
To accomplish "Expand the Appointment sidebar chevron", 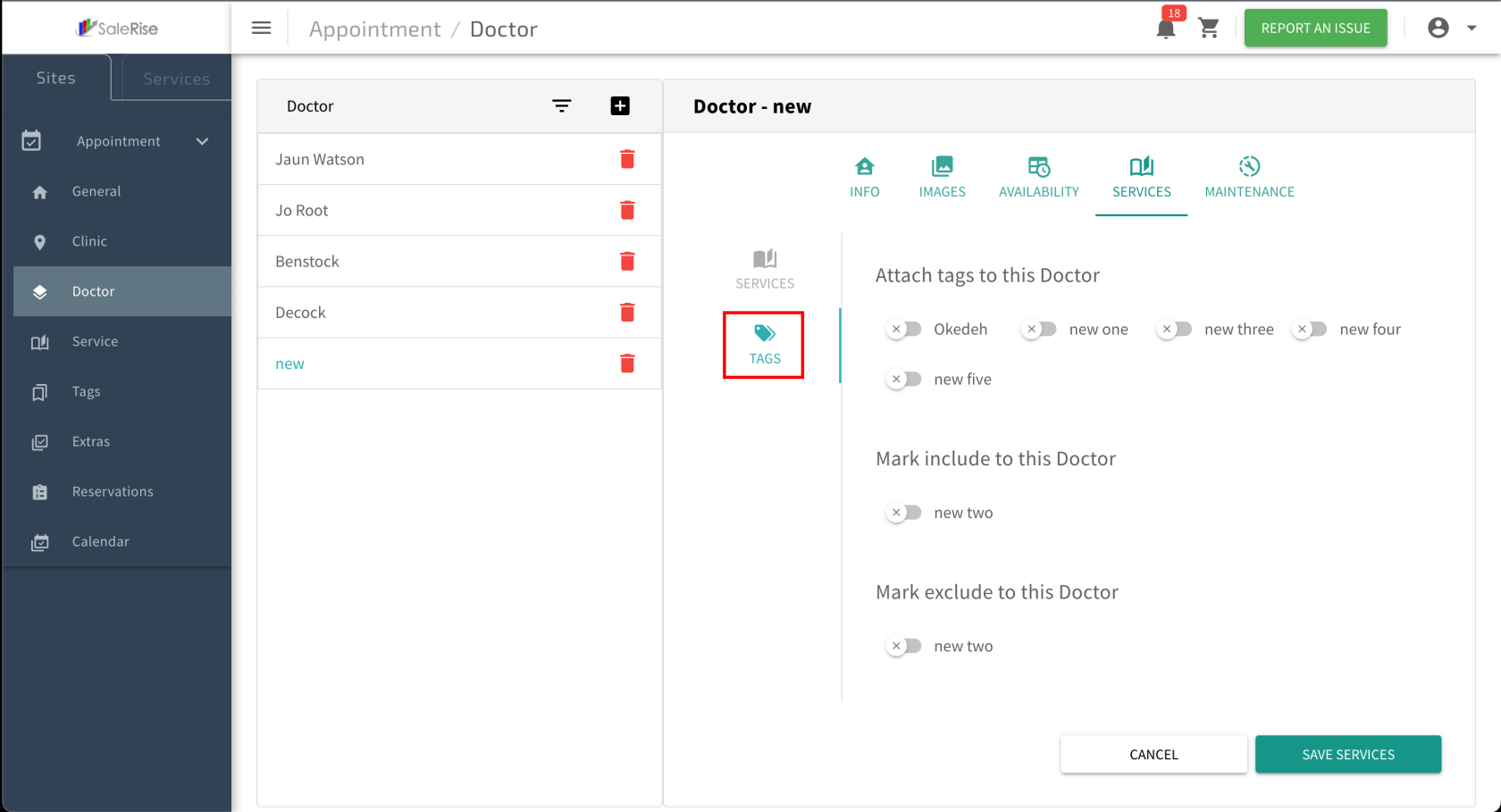I will point(203,141).
